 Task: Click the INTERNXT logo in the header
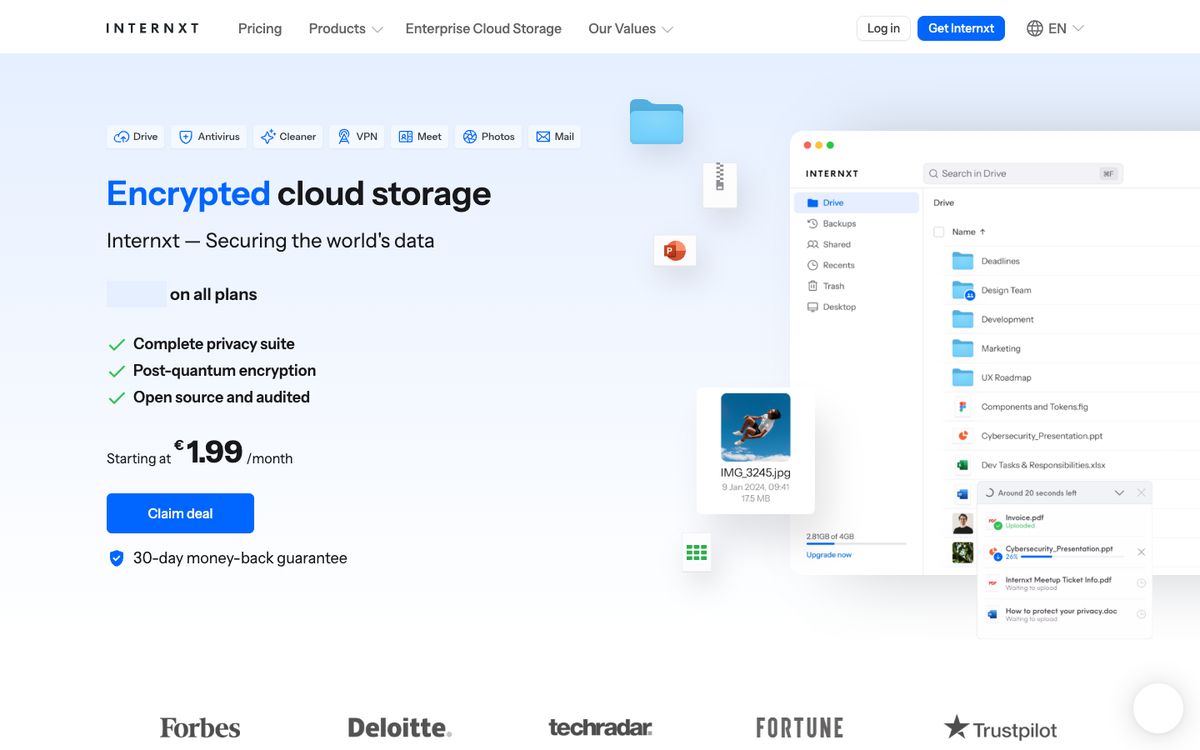[x=152, y=28]
